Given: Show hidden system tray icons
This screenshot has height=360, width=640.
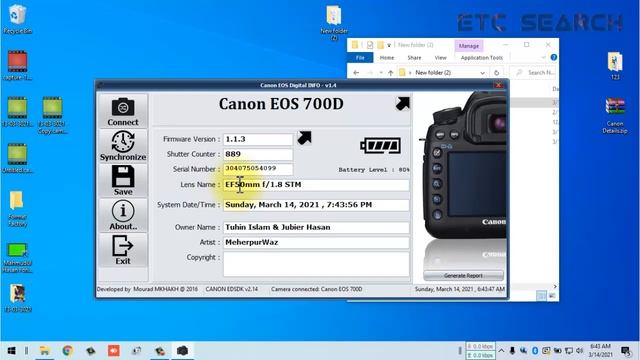Looking at the screenshot, I should 501,351.
